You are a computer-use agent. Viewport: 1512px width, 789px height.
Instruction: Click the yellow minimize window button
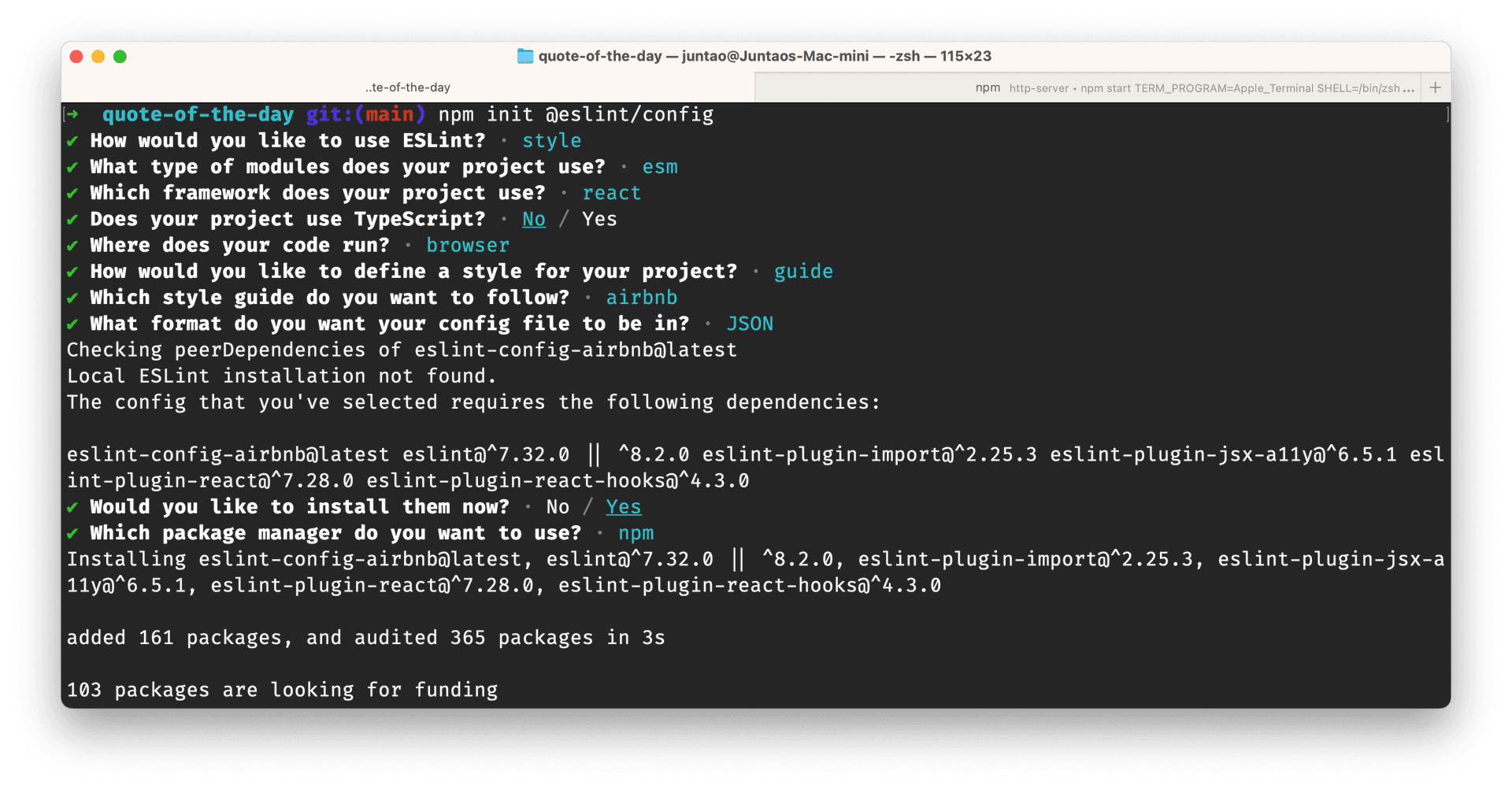(x=98, y=57)
